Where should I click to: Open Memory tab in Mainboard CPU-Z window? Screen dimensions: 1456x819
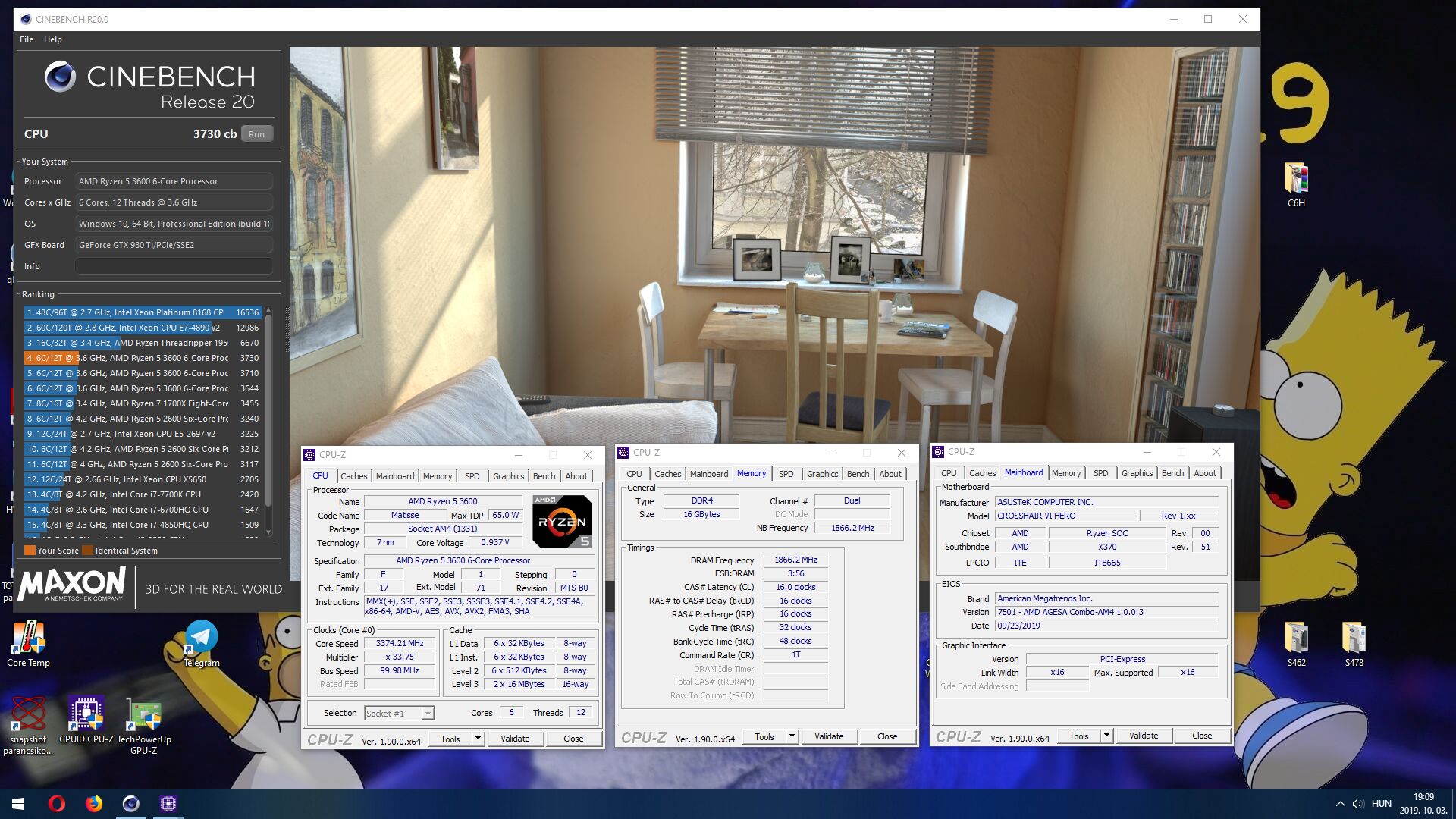coord(1066,473)
